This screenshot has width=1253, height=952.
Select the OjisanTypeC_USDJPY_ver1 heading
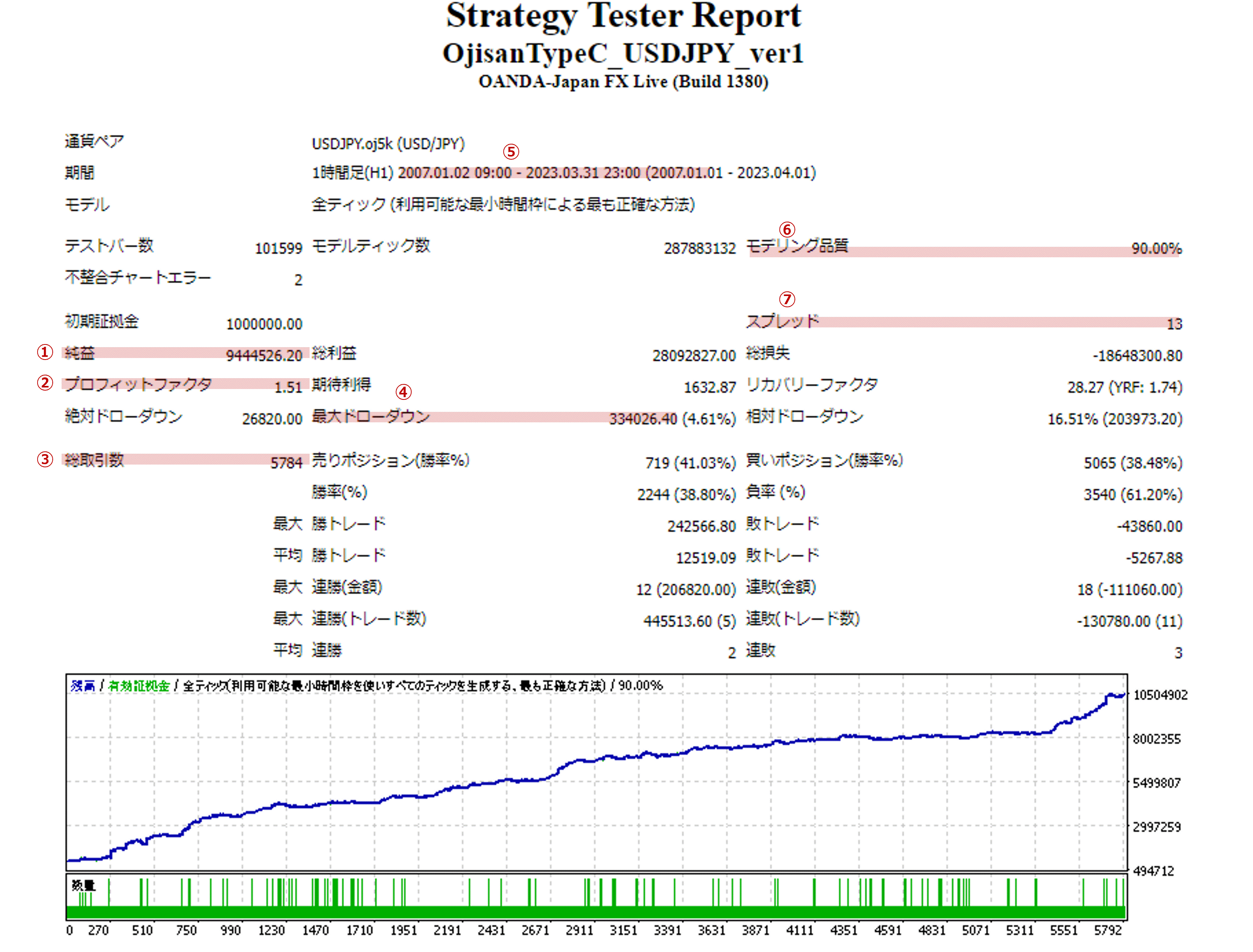623,54
